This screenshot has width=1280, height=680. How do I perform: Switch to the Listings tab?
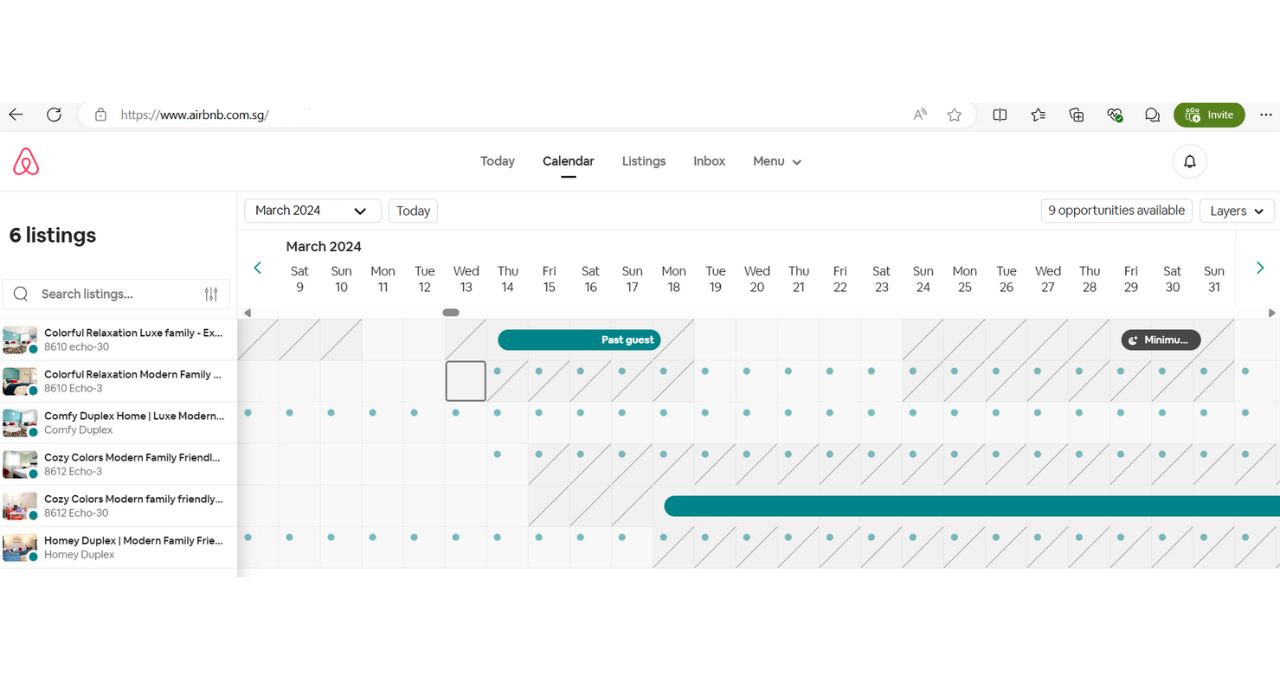coord(644,161)
